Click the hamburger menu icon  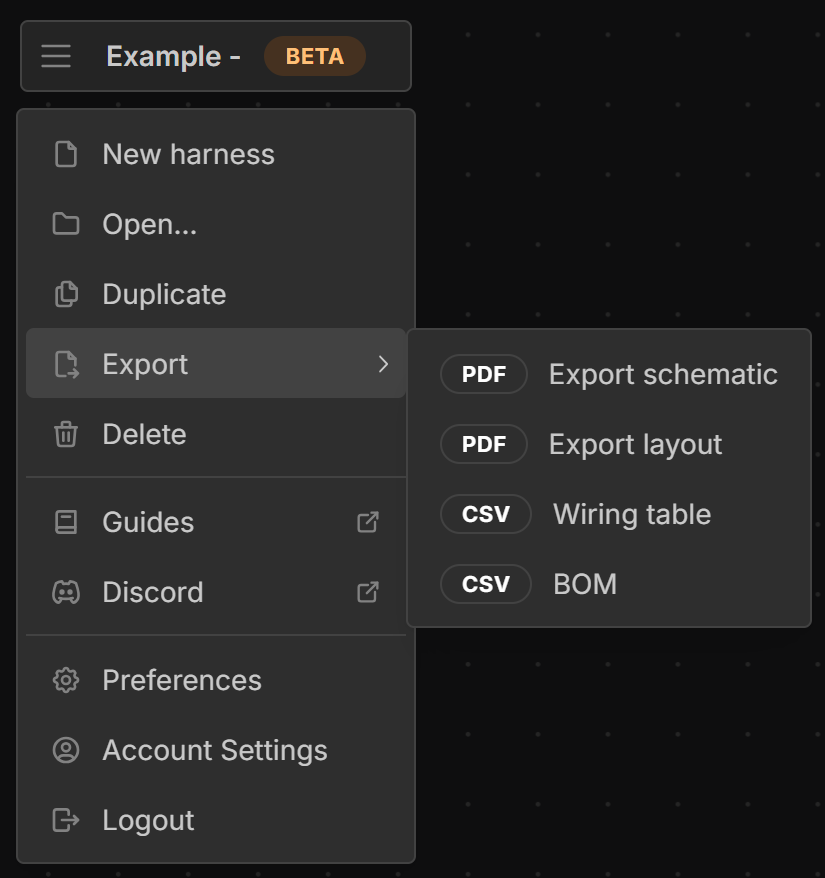coord(56,56)
